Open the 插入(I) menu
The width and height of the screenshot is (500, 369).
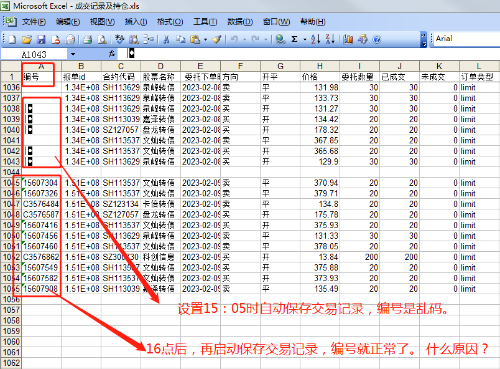(136, 22)
